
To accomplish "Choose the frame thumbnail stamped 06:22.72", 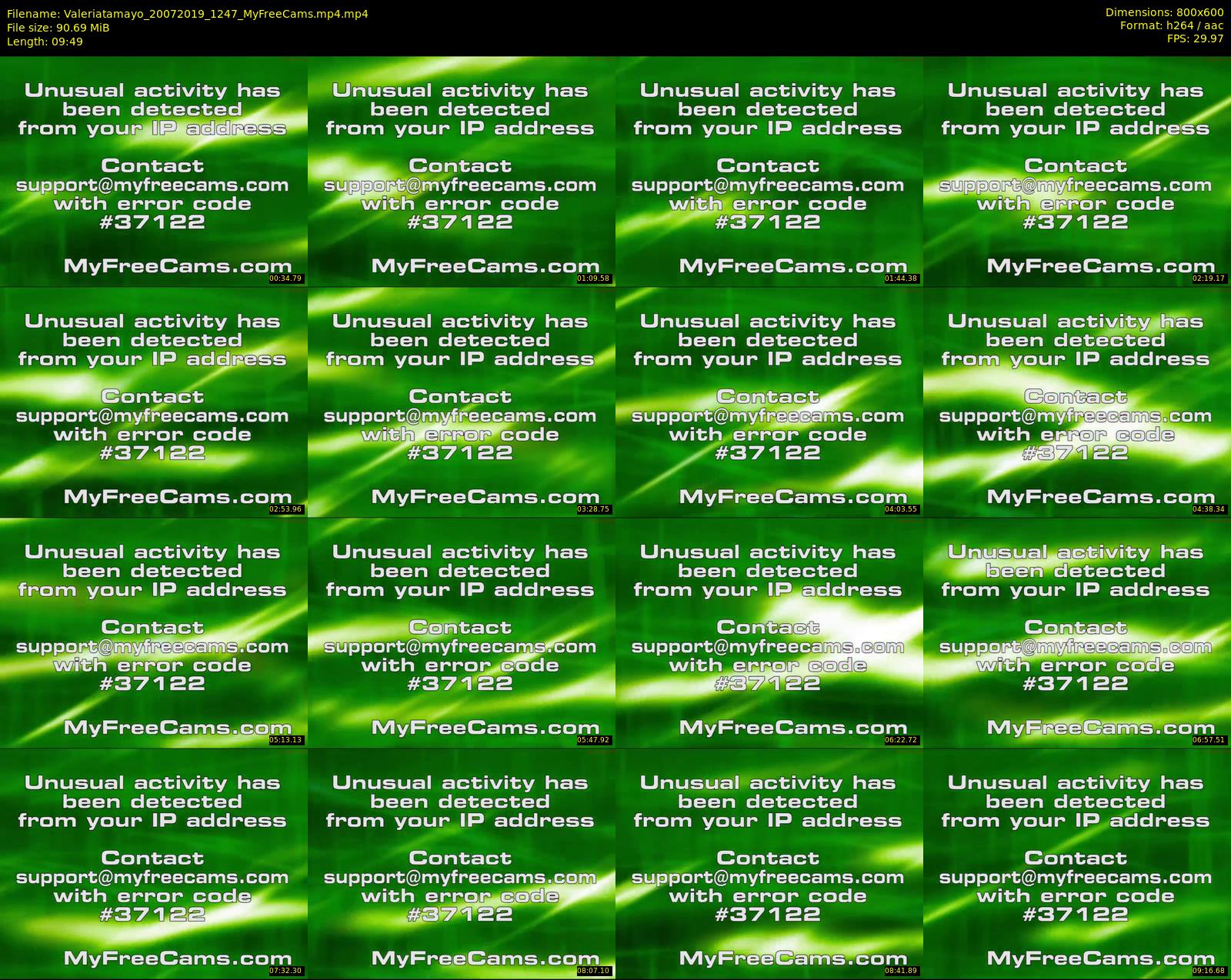I will point(769,633).
